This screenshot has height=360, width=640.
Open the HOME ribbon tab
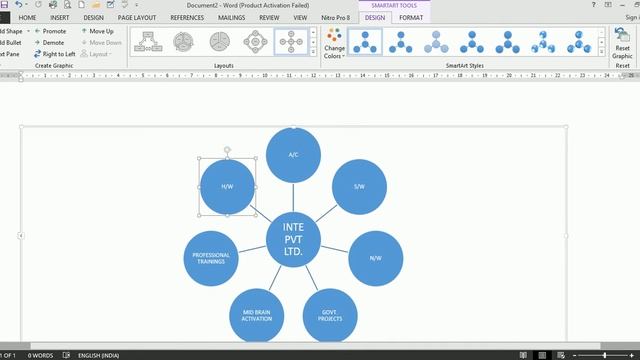point(27,18)
